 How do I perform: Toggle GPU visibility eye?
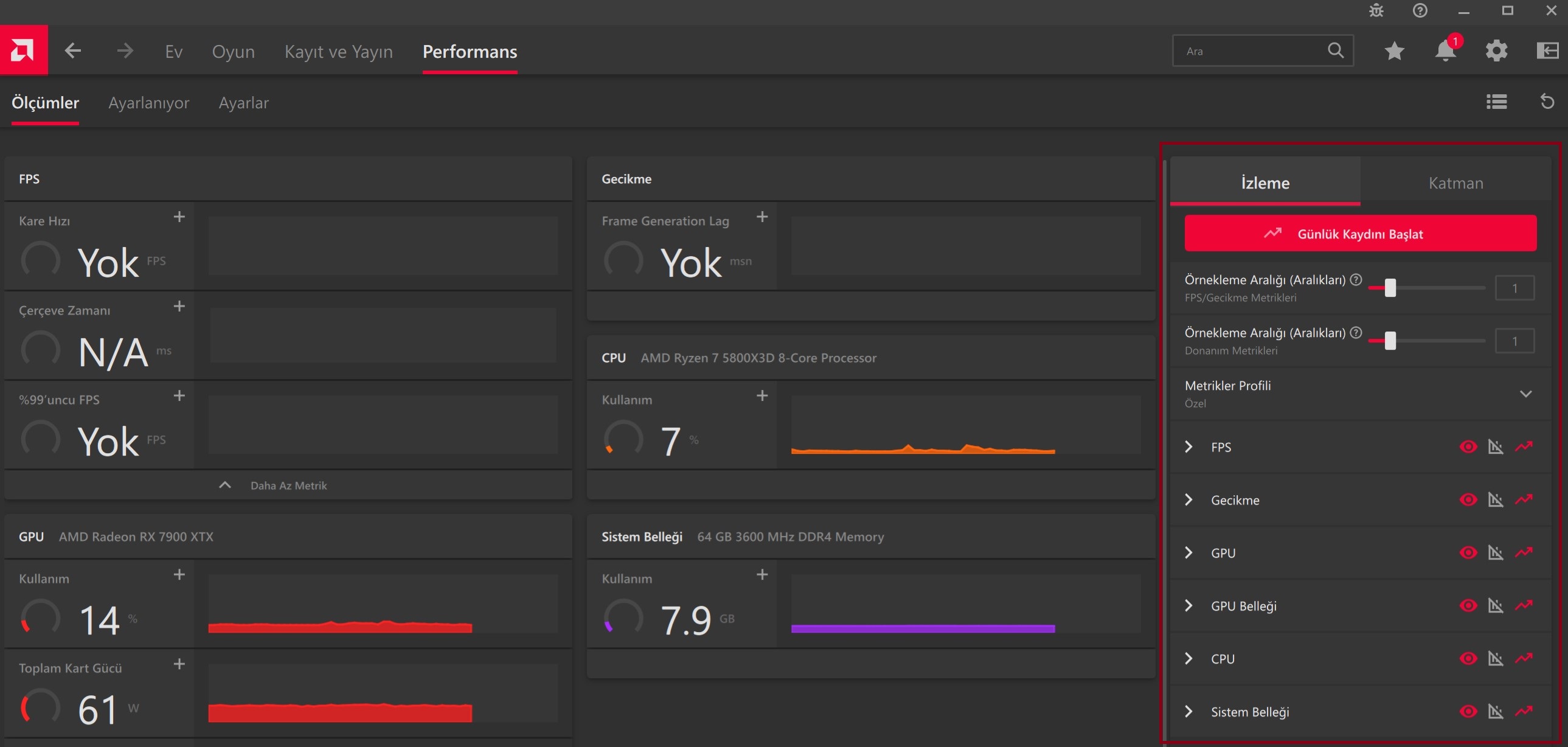(x=1468, y=553)
